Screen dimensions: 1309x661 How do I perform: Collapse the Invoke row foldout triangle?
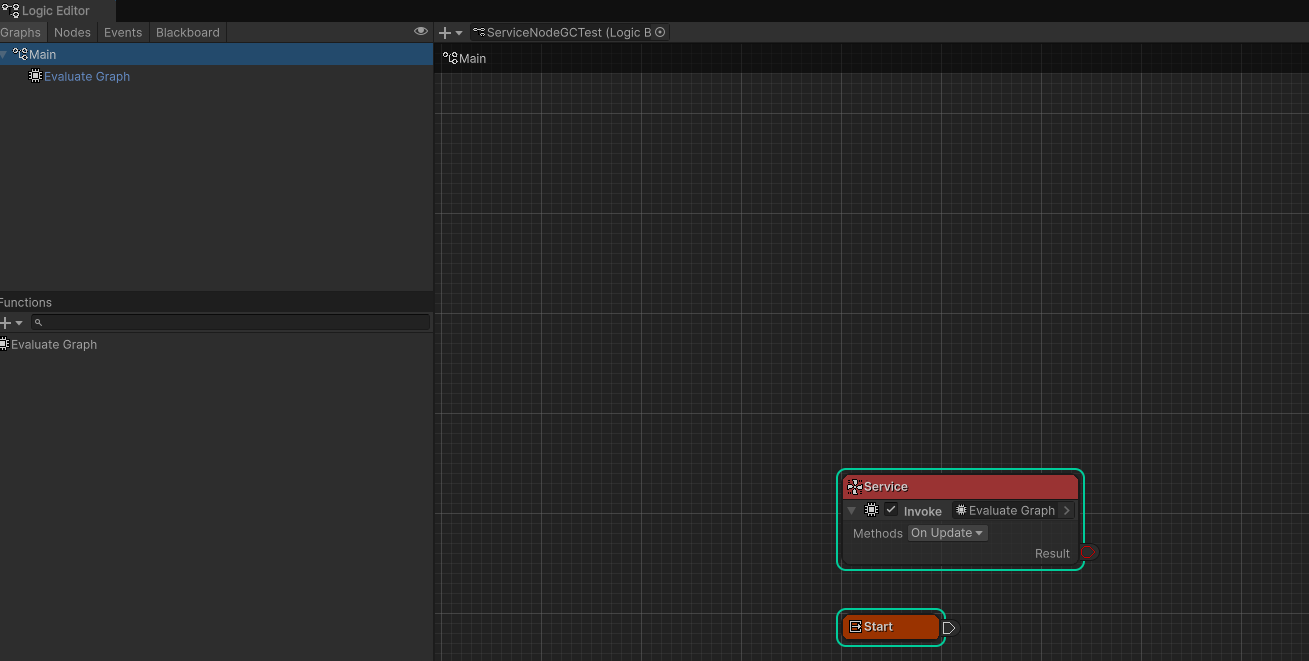tap(852, 511)
